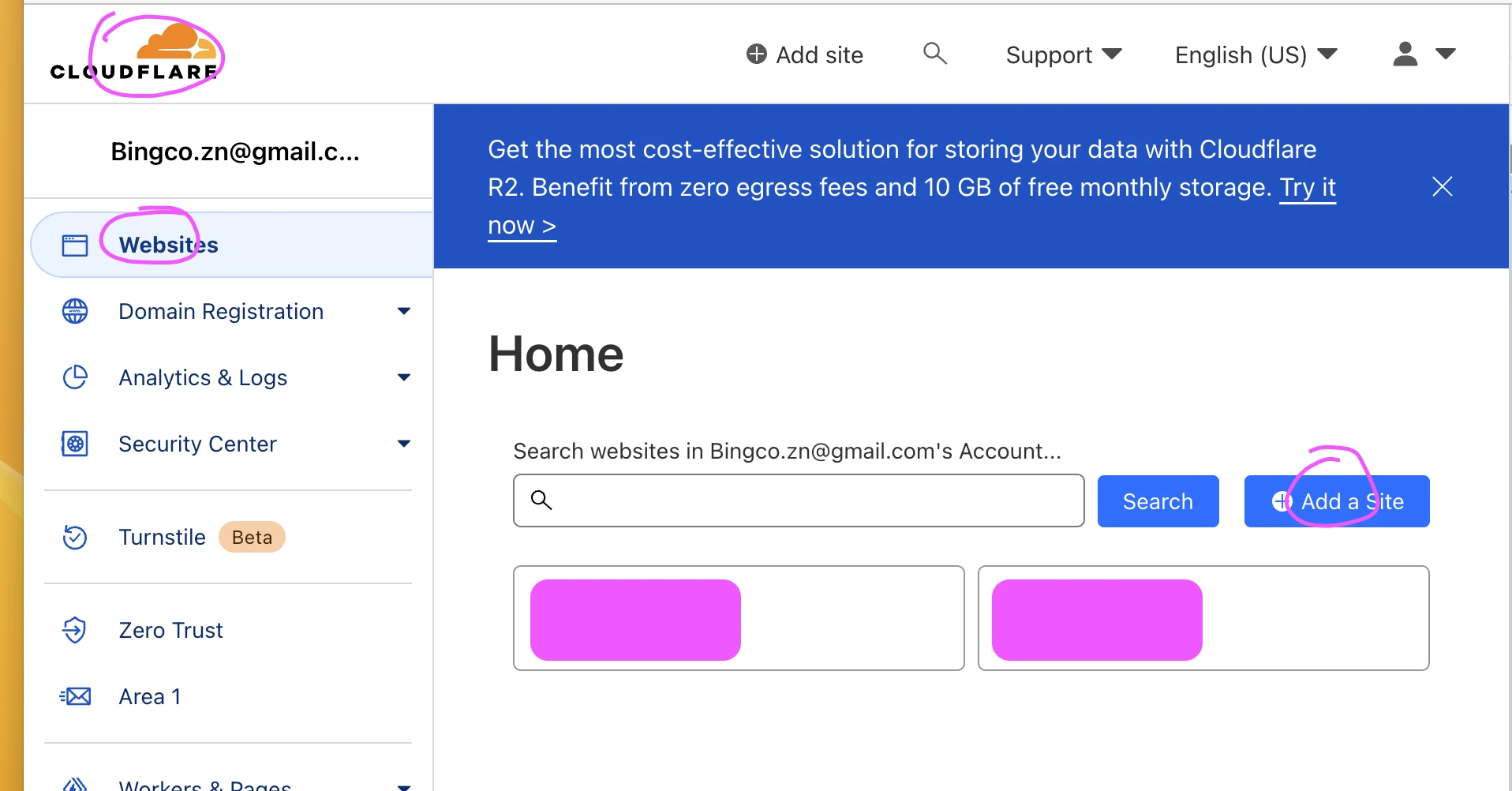Expand Analytics & Logs submenu arrow

tap(404, 377)
